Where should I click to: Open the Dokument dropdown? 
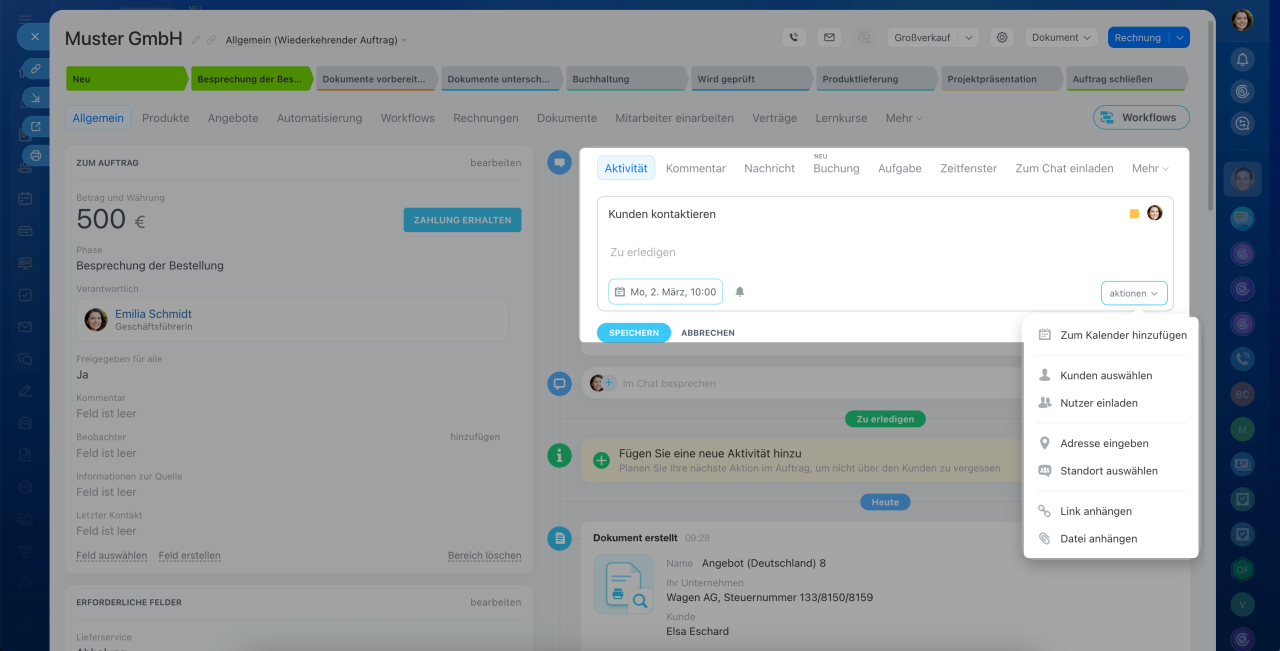coord(1061,38)
